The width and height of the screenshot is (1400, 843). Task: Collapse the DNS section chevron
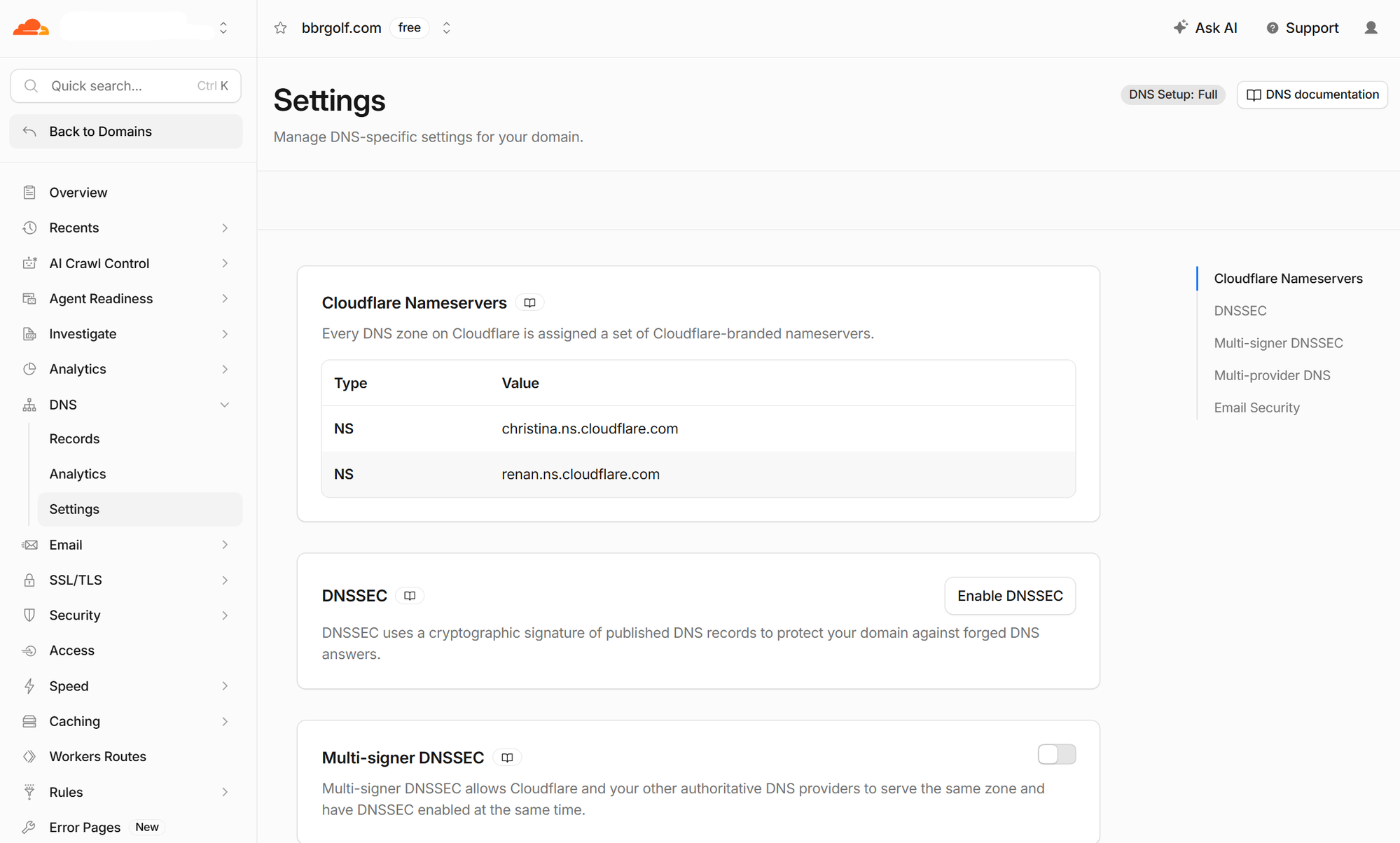pos(225,405)
